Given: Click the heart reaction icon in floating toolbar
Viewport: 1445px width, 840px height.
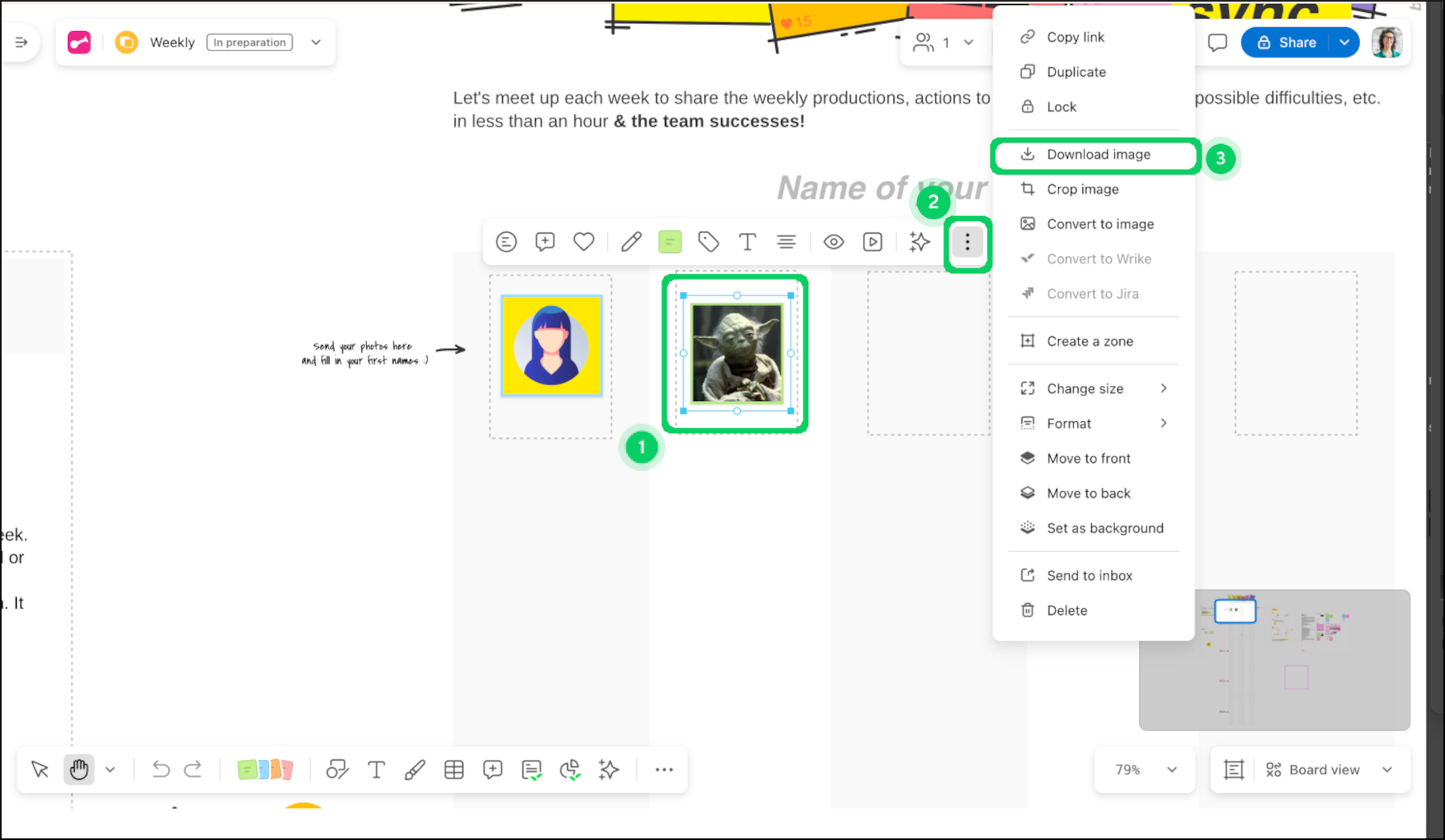Looking at the screenshot, I should pyautogui.click(x=584, y=241).
